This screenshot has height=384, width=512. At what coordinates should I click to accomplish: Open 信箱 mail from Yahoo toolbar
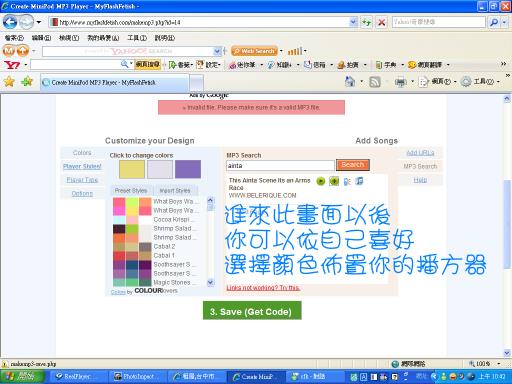[x=315, y=65]
